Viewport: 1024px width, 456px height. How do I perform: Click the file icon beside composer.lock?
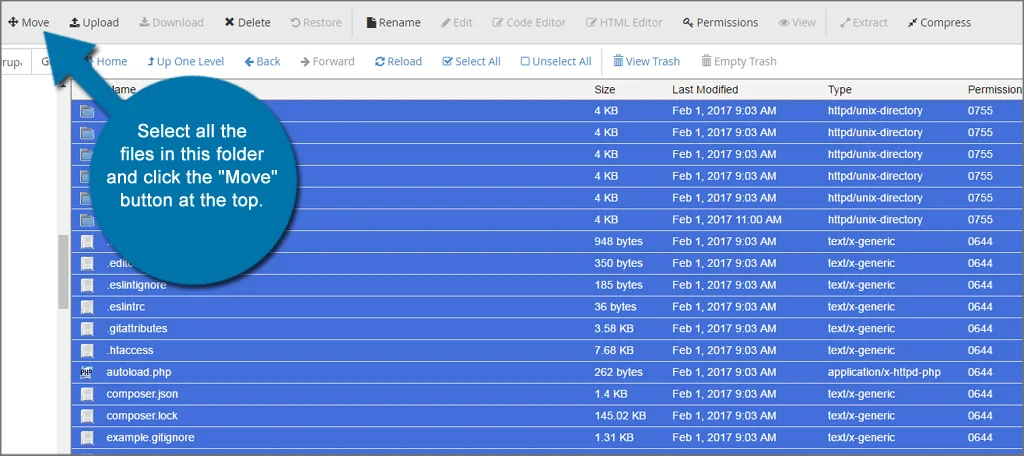[87, 416]
